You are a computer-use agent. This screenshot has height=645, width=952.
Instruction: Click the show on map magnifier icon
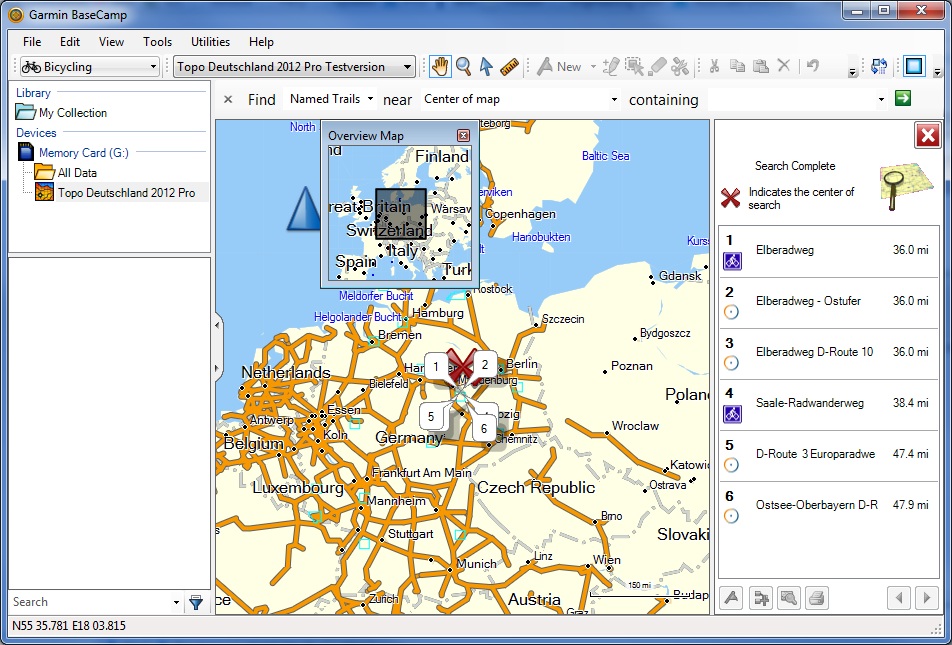pos(789,598)
